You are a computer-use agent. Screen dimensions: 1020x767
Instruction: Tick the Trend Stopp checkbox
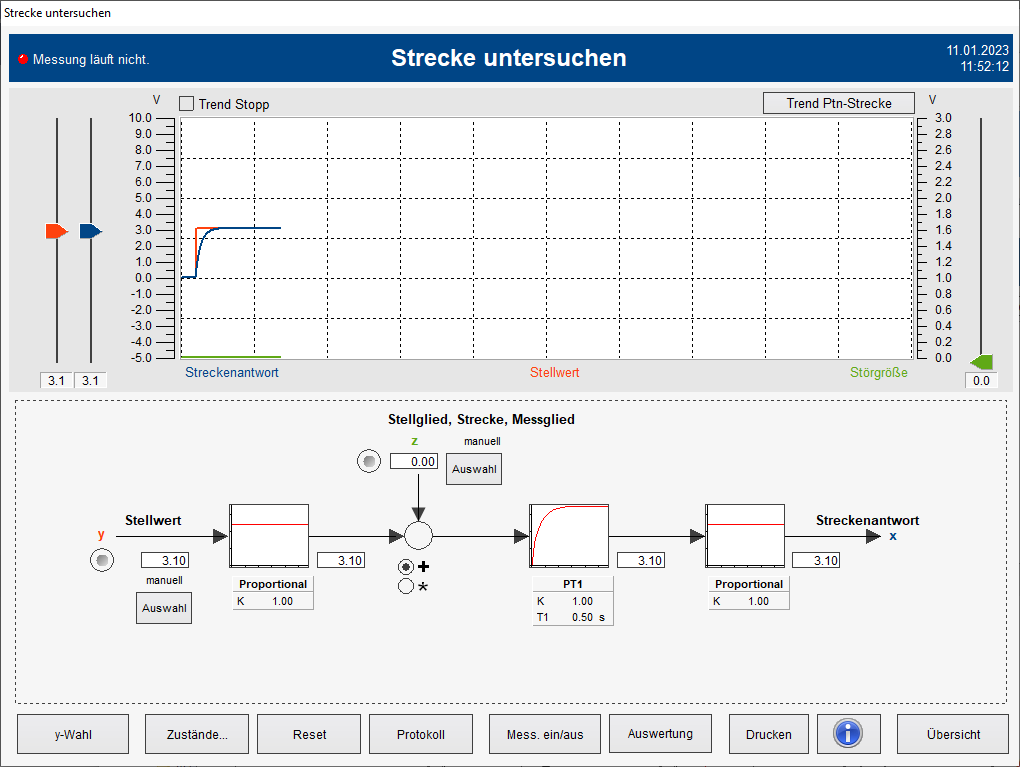187,103
